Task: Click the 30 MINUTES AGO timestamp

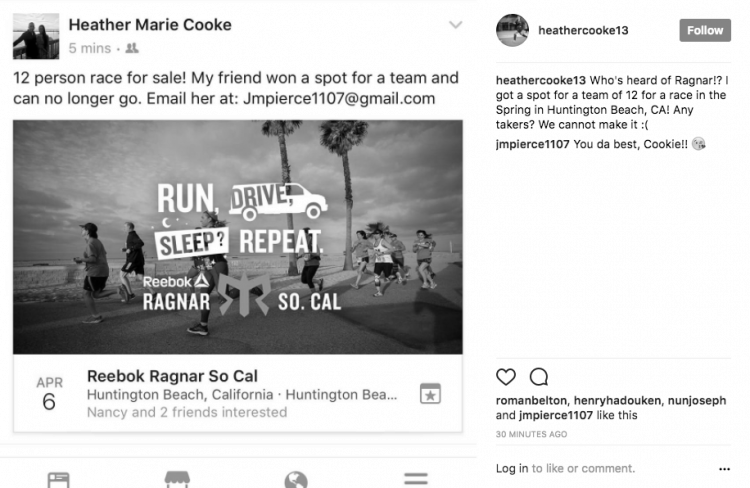Action: click(x=531, y=434)
